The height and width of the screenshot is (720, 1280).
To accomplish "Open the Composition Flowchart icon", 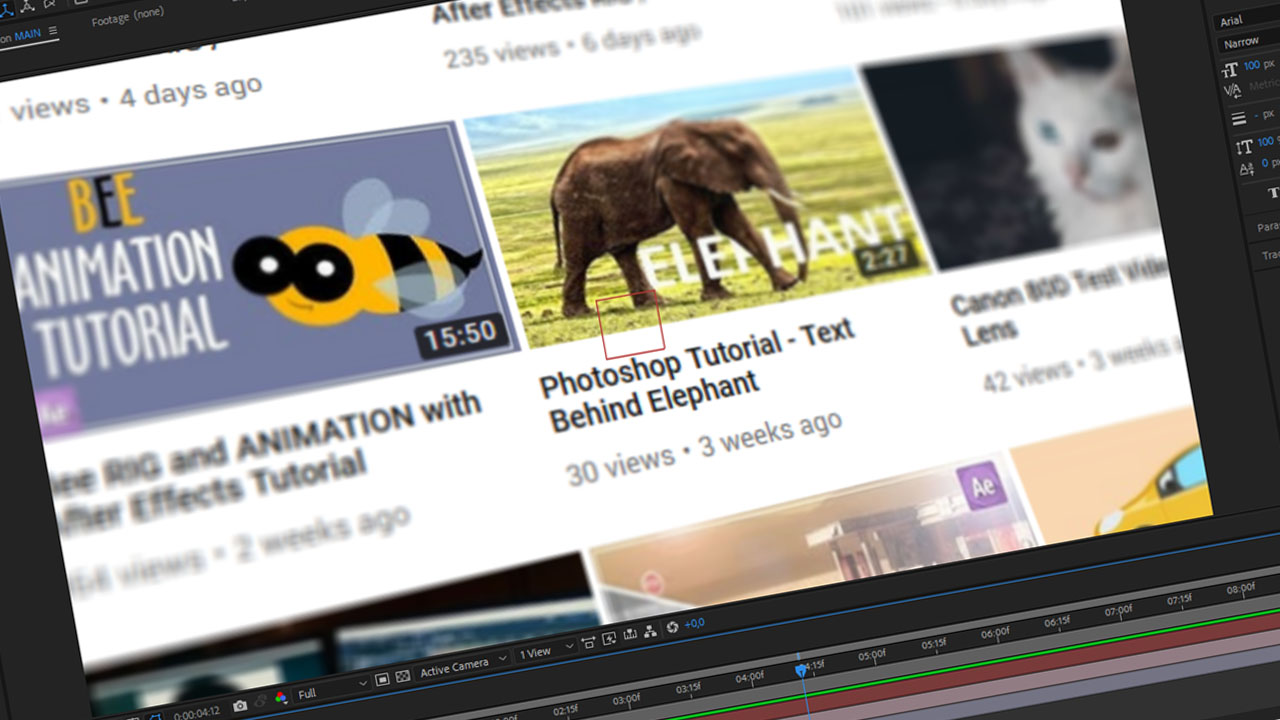I will pyautogui.click(x=650, y=630).
